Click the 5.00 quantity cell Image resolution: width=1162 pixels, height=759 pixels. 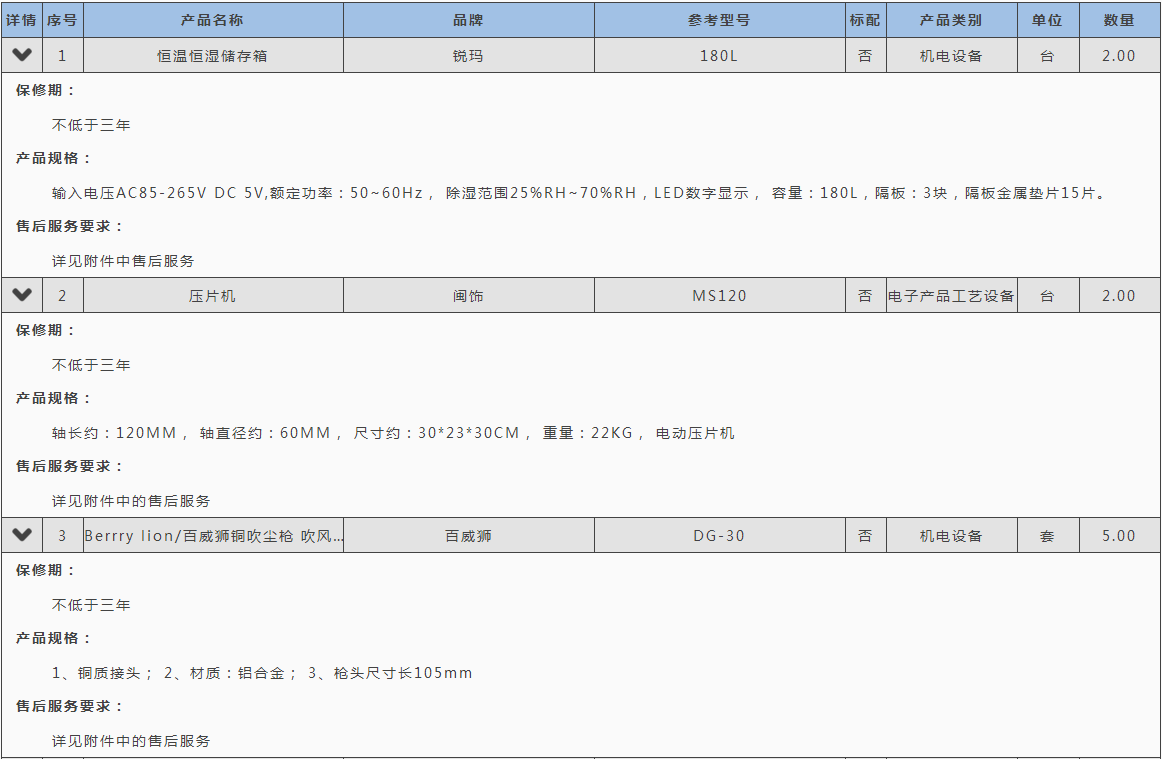(x=1119, y=536)
